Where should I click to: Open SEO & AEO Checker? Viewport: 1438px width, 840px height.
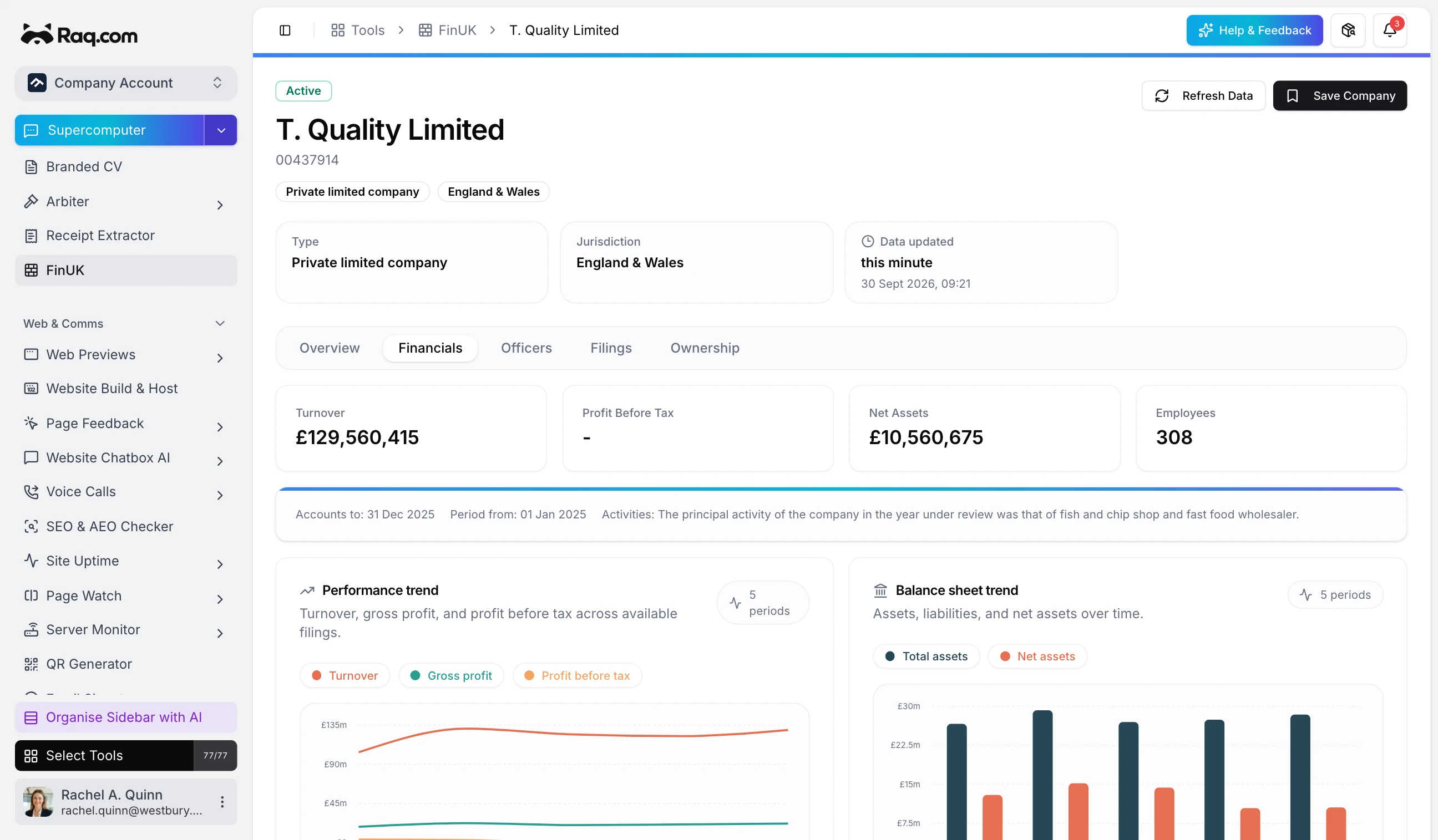pos(125,526)
